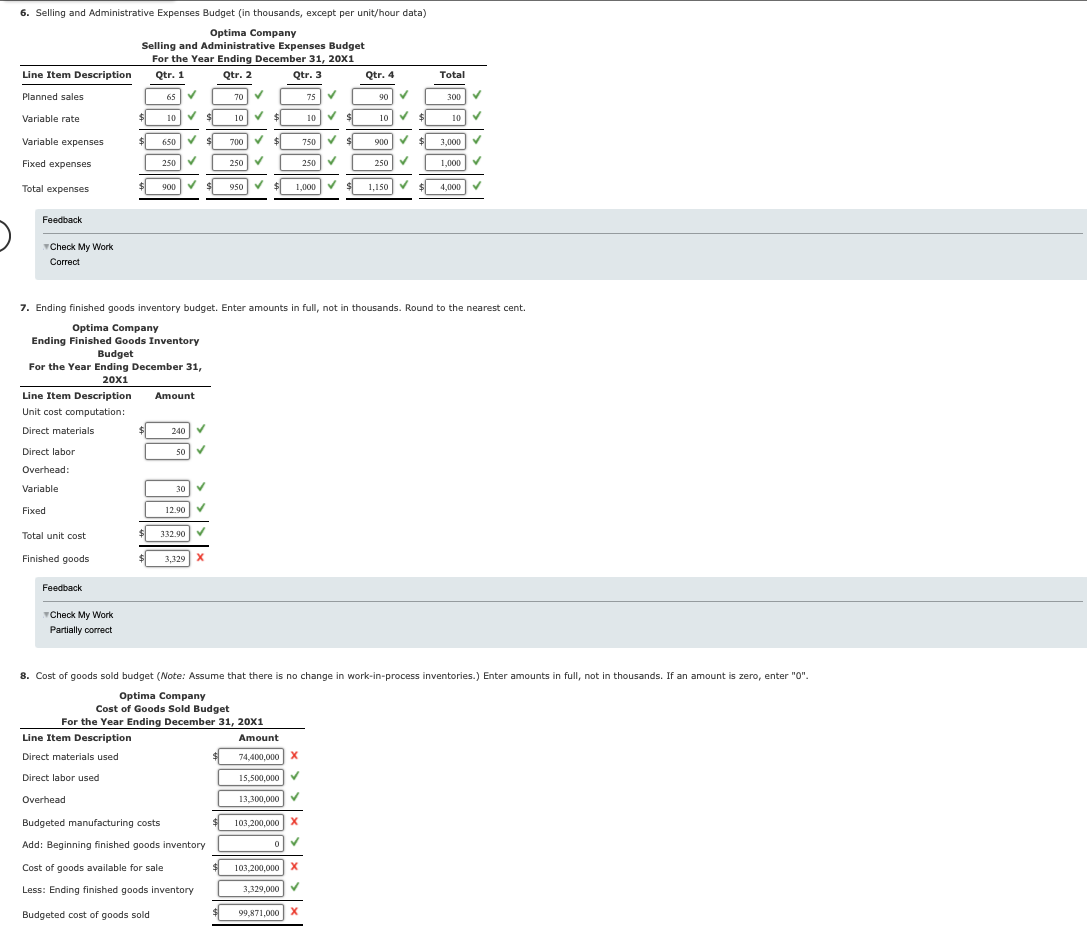Click the Budgeted cost of goods sold field

pyautogui.click(x=251, y=913)
